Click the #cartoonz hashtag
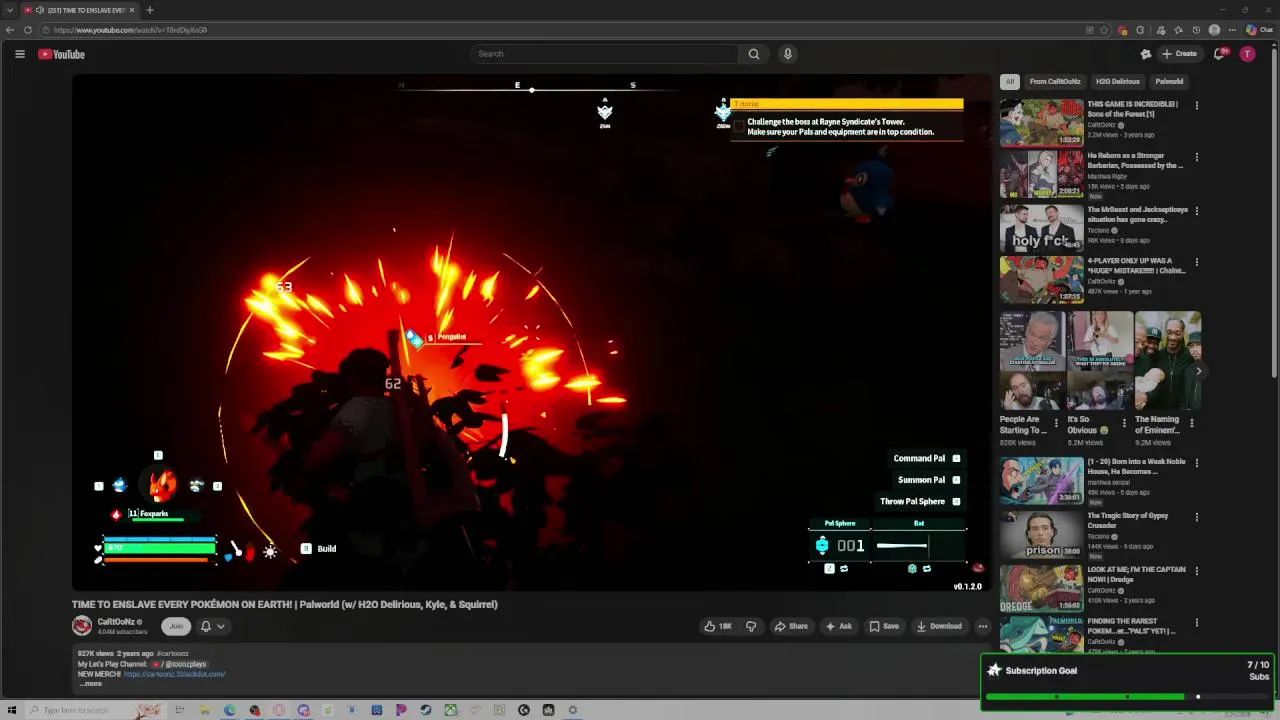Screen dimensions: 1280x720 pos(172,654)
